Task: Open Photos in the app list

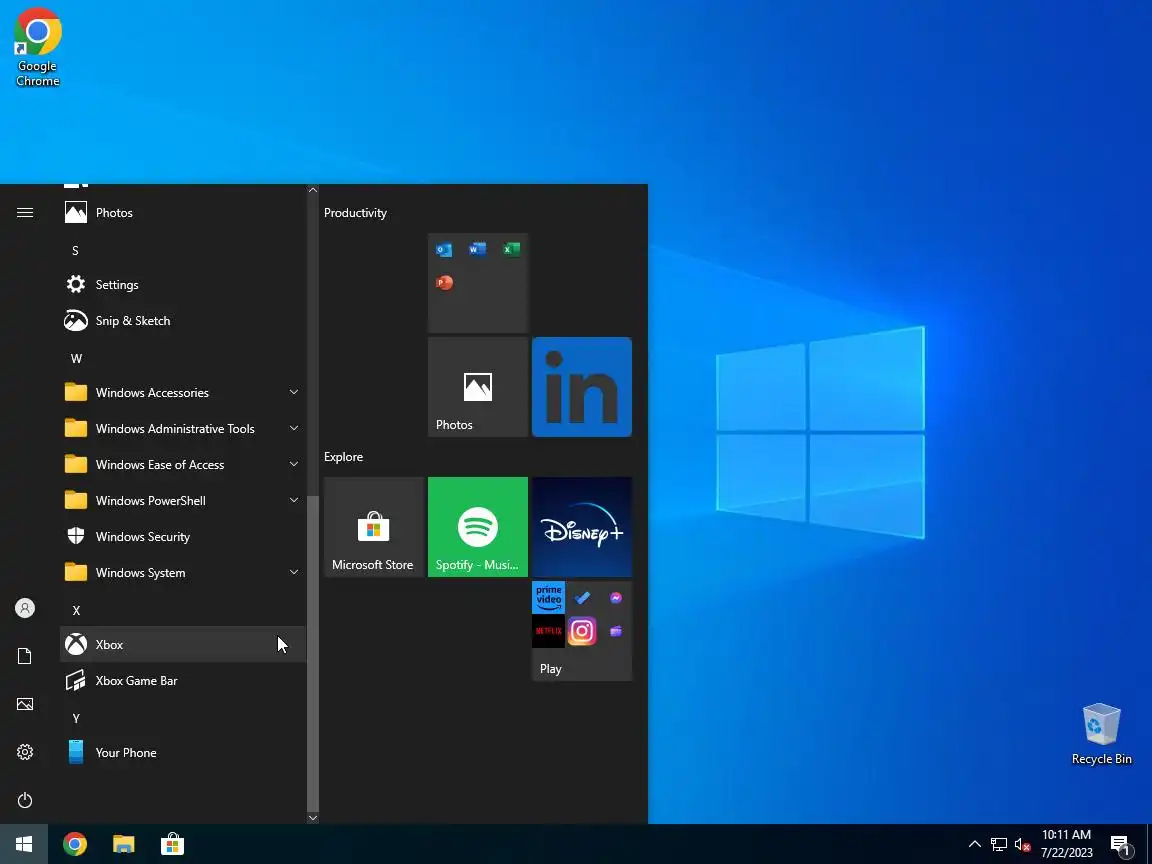Action: (x=182, y=212)
